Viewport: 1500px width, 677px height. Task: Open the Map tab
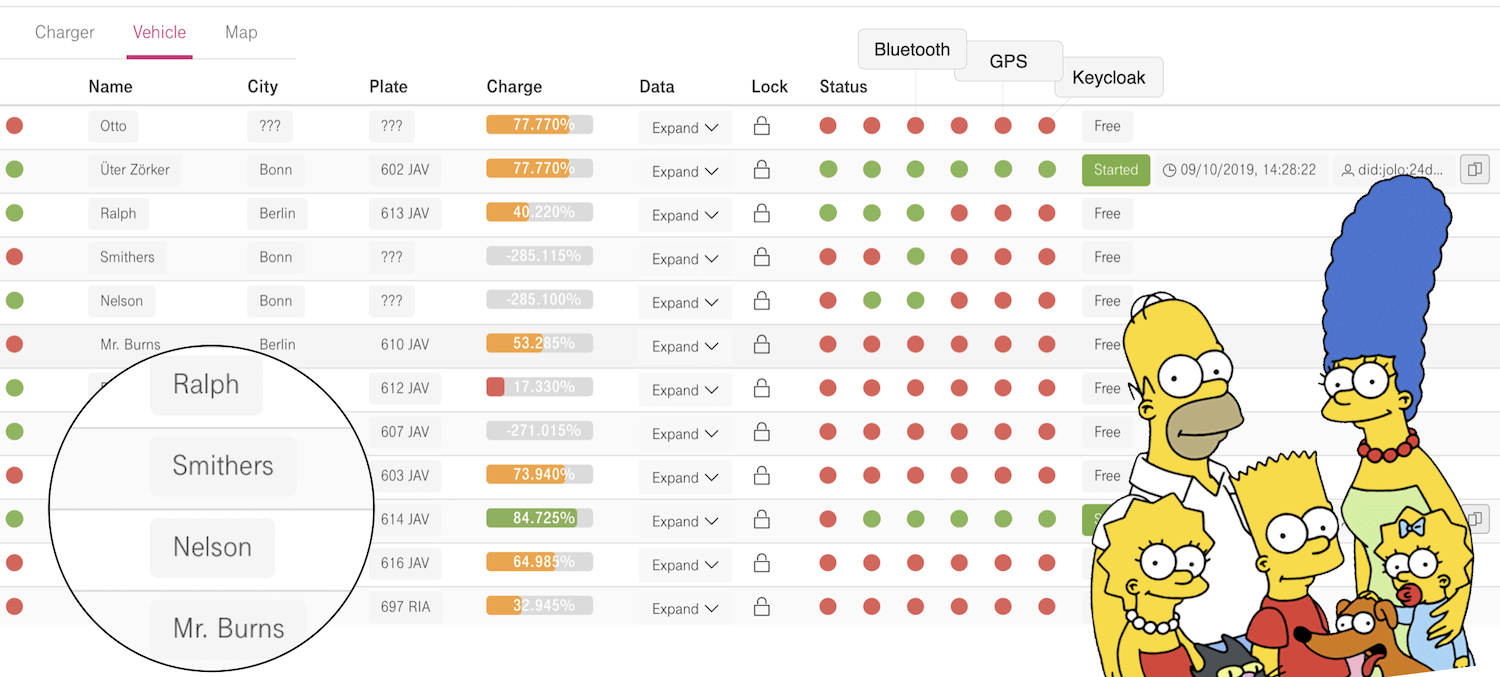pos(241,32)
